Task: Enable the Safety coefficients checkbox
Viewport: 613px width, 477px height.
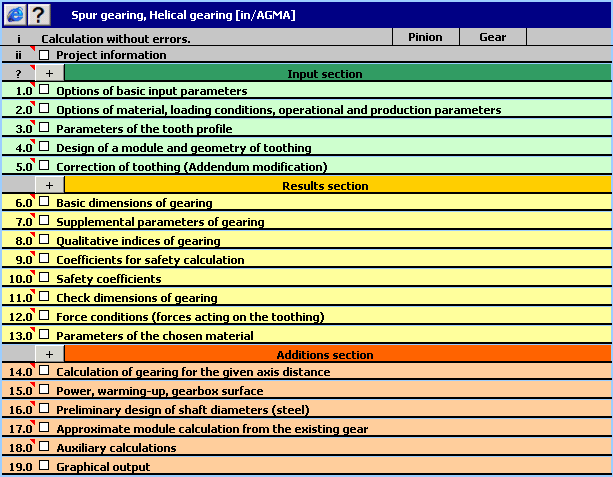Action: tap(43, 279)
